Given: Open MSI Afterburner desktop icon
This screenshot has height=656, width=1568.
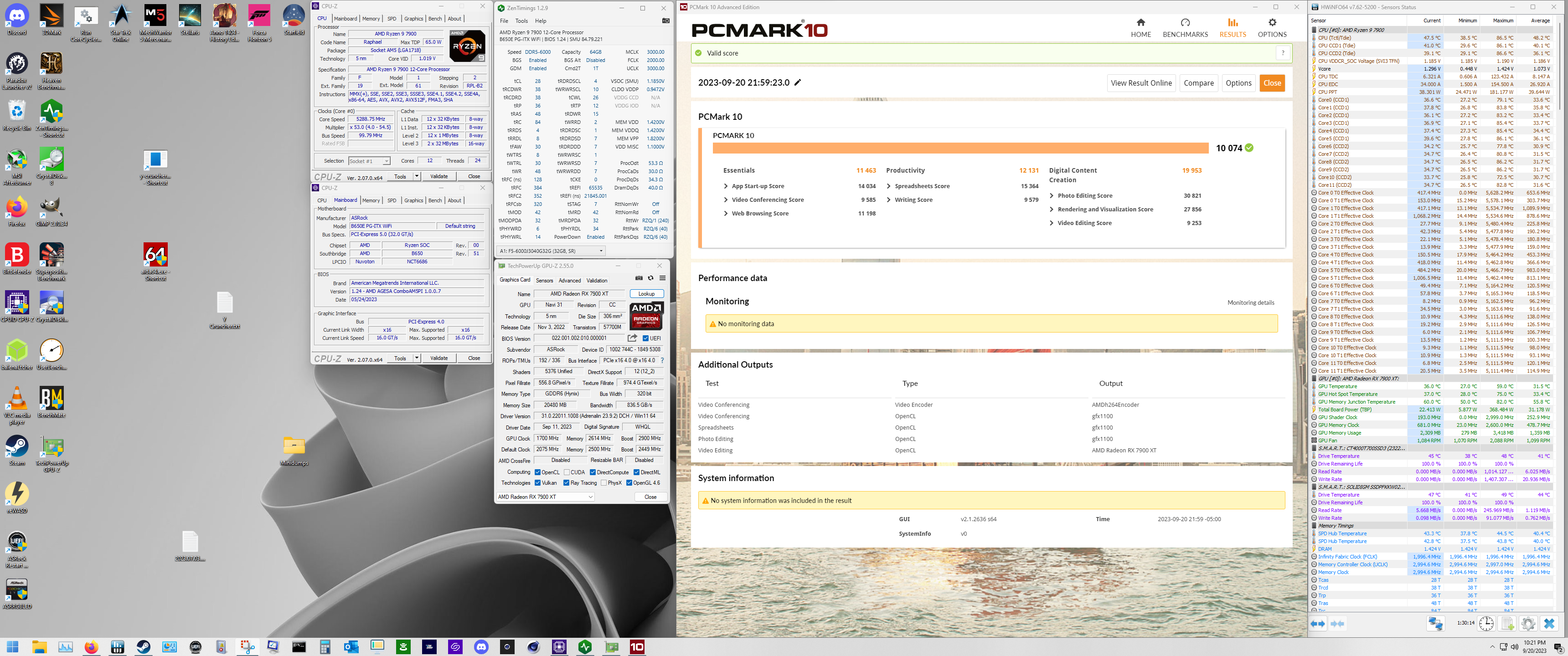Looking at the screenshot, I should click(17, 167).
